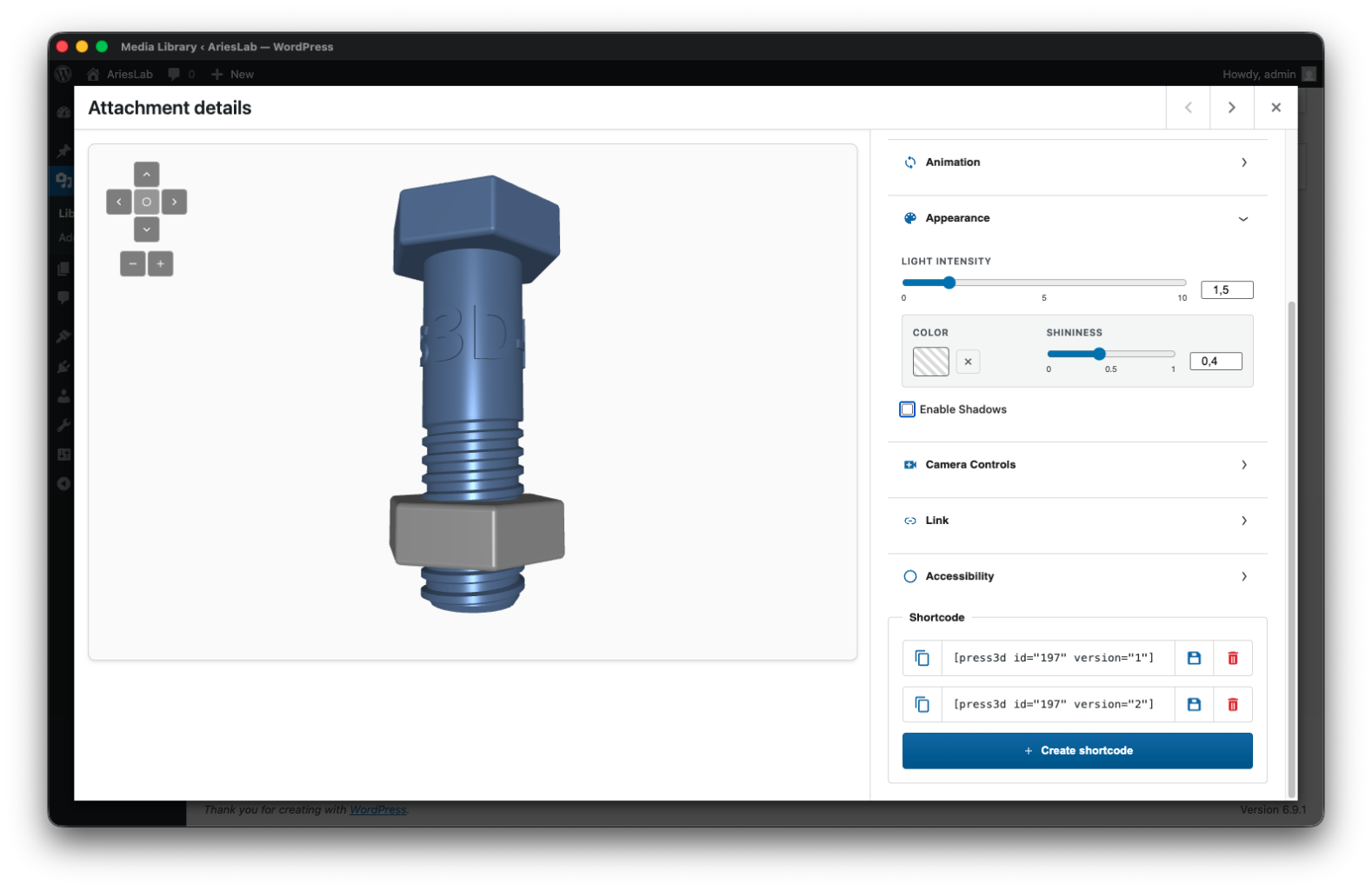1372x890 pixels.
Task: Open Plugins icon in WordPress sidebar
Action: click(x=63, y=367)
